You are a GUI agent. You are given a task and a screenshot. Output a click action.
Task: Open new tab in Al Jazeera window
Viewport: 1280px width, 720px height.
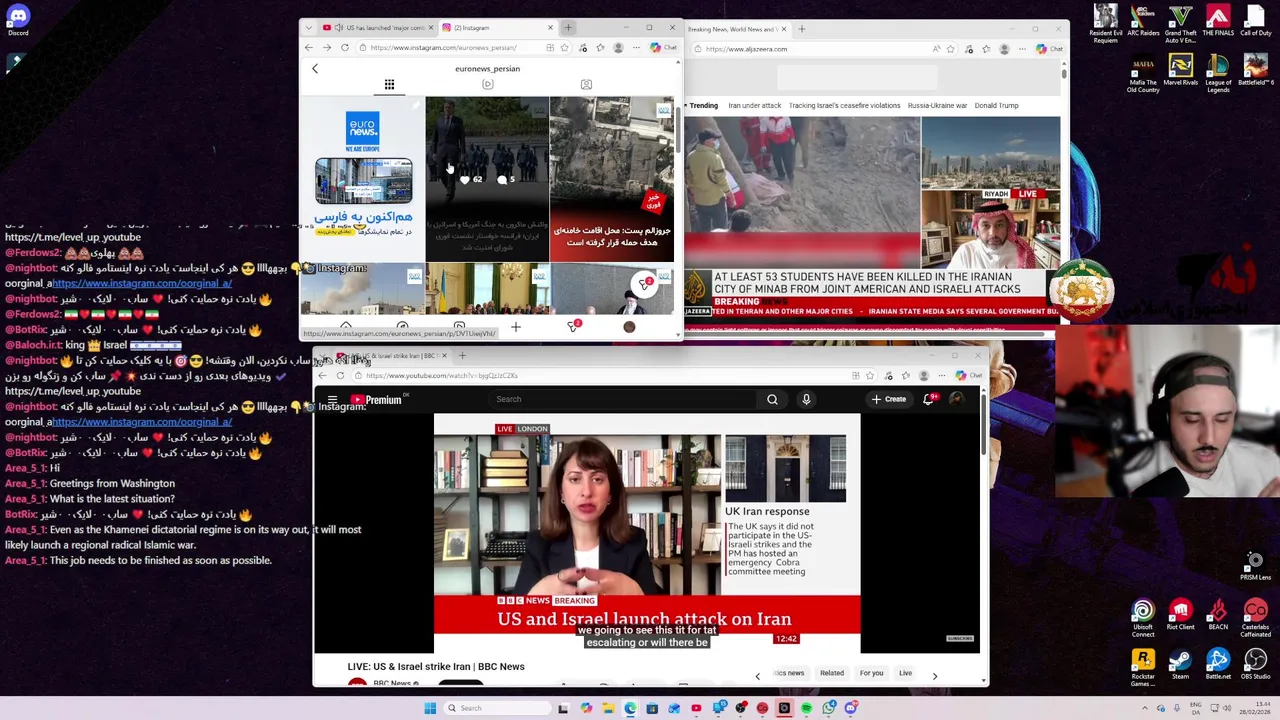coord(801,29)
